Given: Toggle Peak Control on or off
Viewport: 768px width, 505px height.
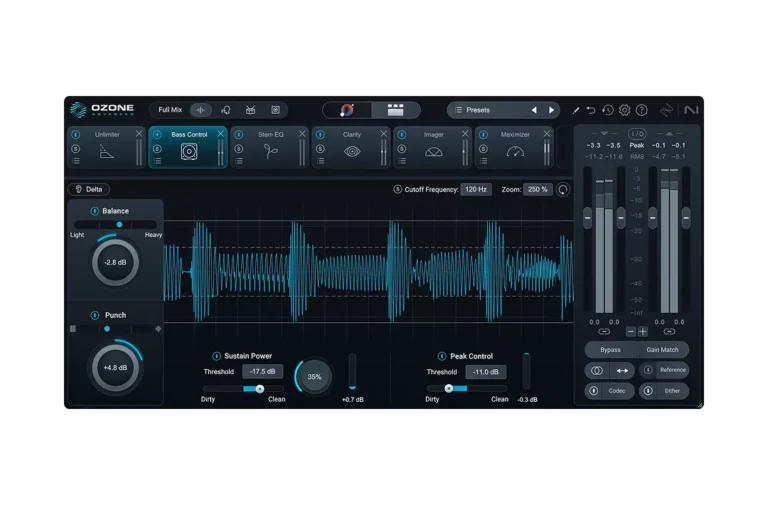Looking at the screenshot, I should [442, 356].
